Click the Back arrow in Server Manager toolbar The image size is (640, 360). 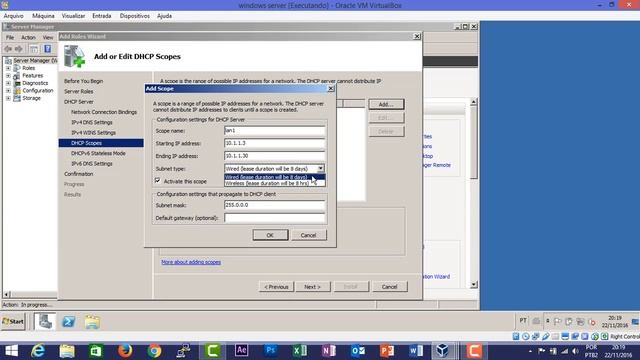click(x=8, y=49)
